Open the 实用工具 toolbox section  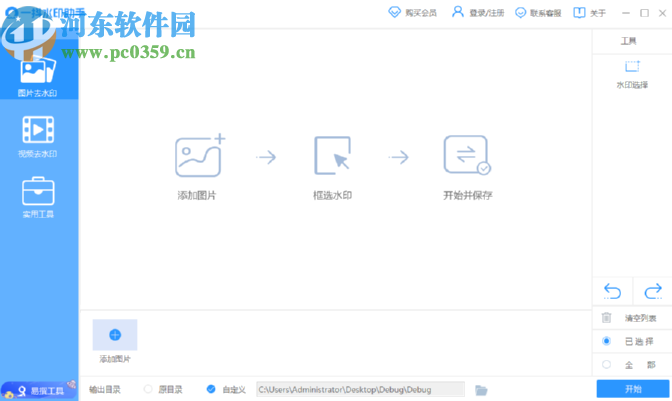[38, 198]
